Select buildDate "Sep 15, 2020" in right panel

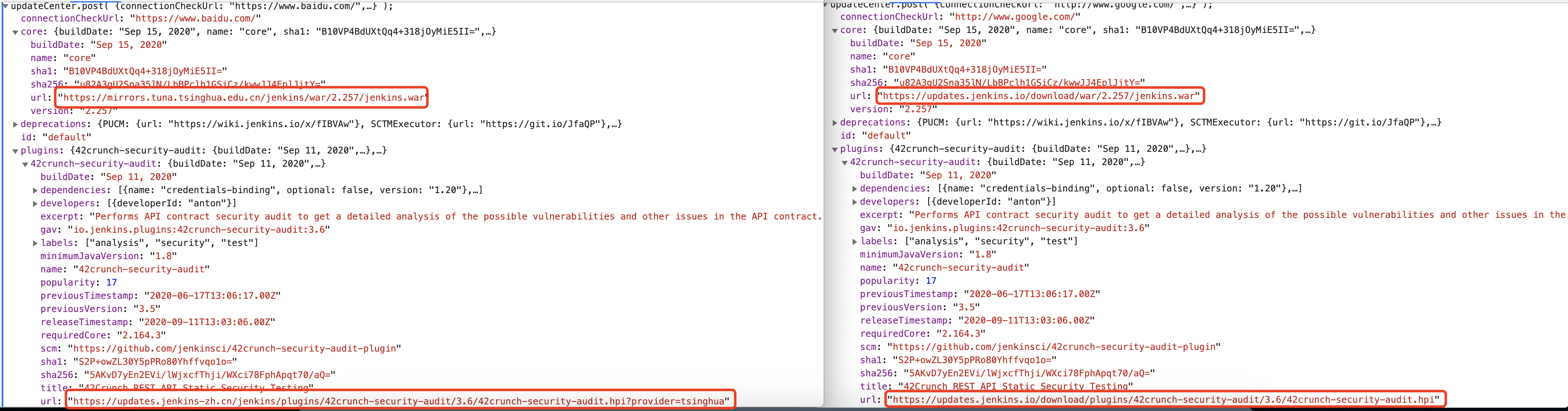[949, 43]
